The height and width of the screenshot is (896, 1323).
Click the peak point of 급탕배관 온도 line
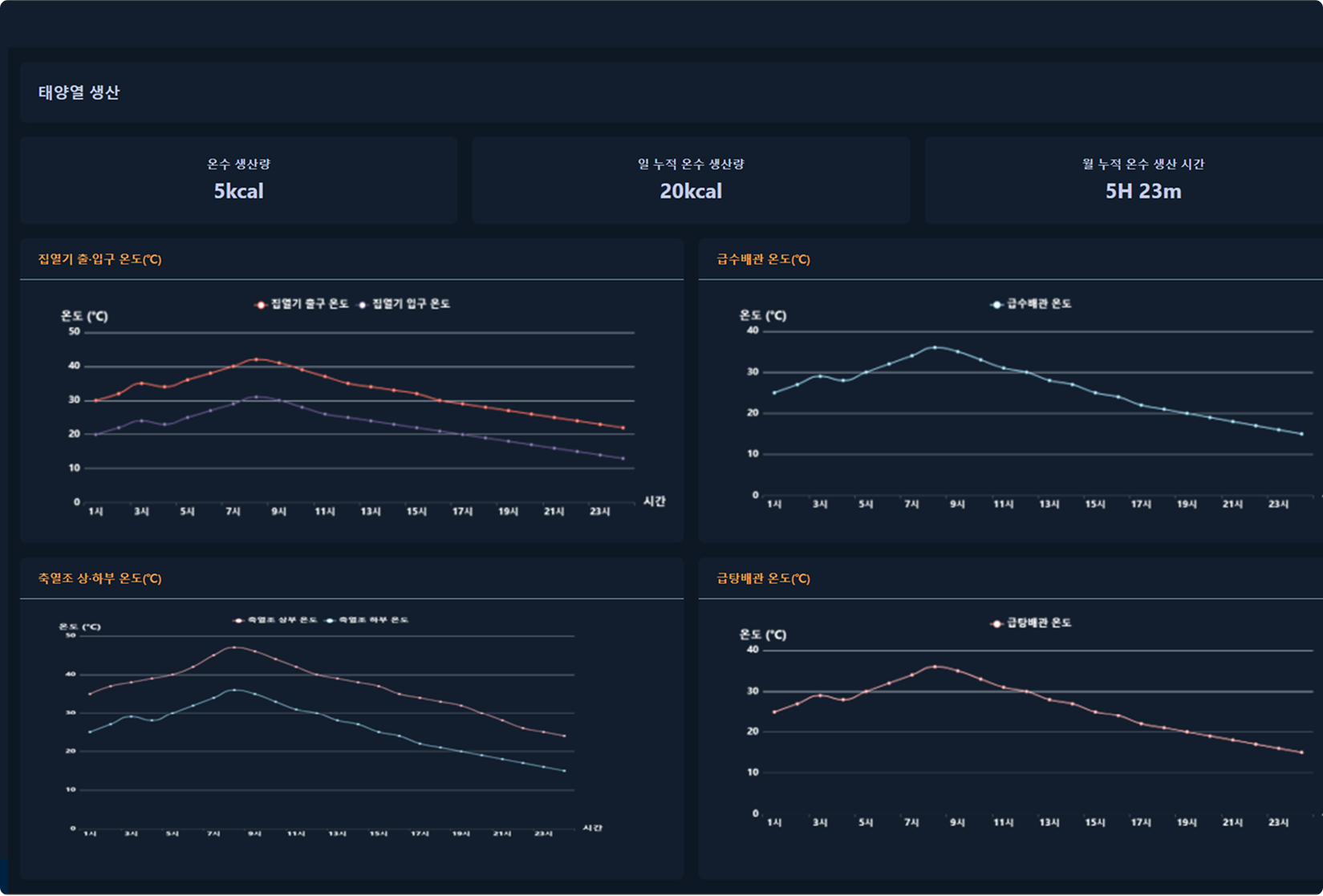[x=935, y=667]
